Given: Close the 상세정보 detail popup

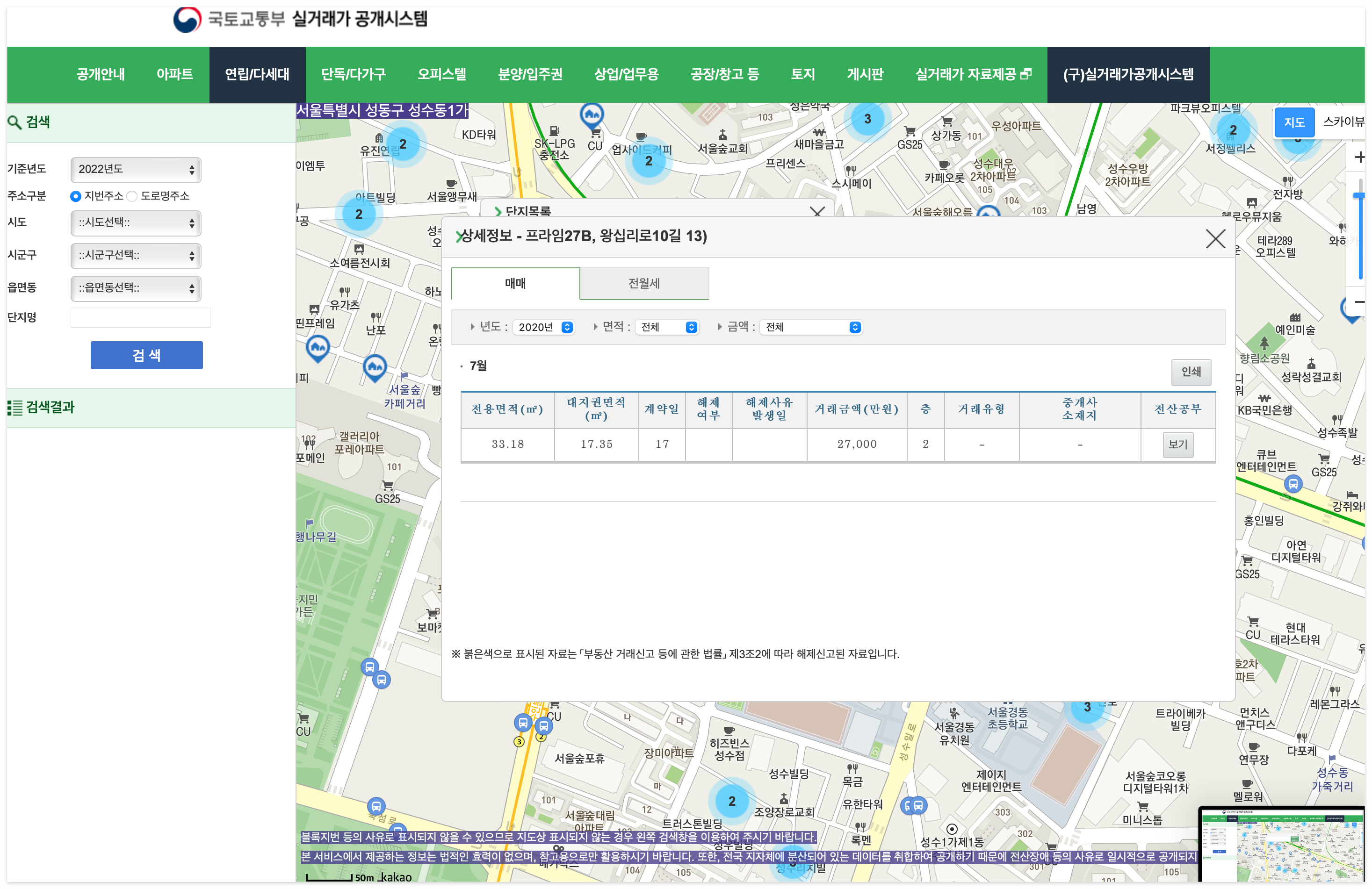Looking at the screenshot, I should click(x=1215, y=238).
